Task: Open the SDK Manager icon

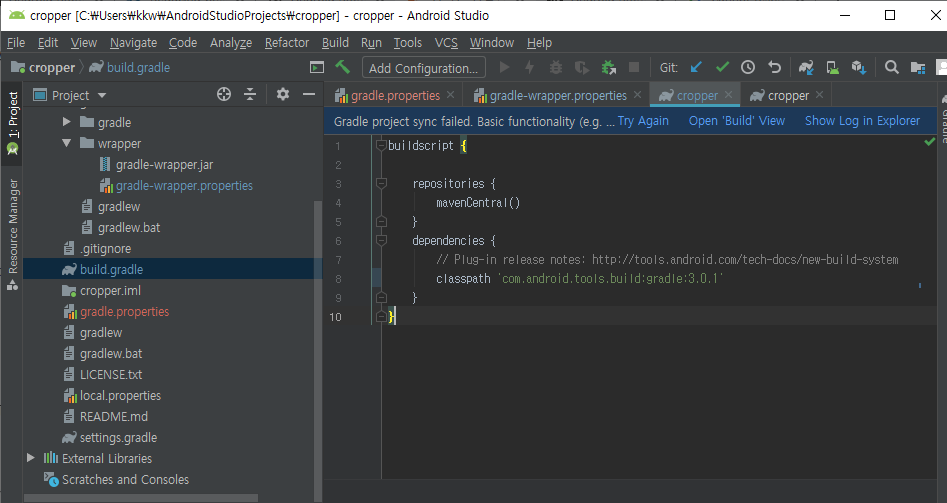Action: tap(859, 68)
